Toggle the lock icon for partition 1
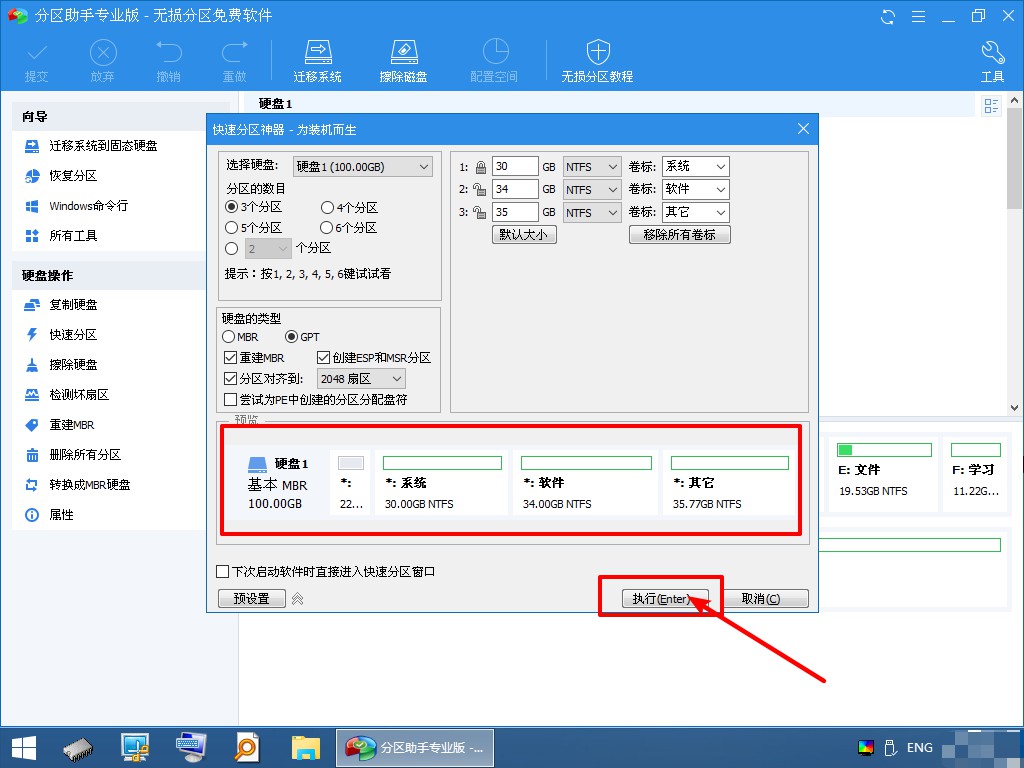The height and width of the screenshot is (768, 1024). 481,167
